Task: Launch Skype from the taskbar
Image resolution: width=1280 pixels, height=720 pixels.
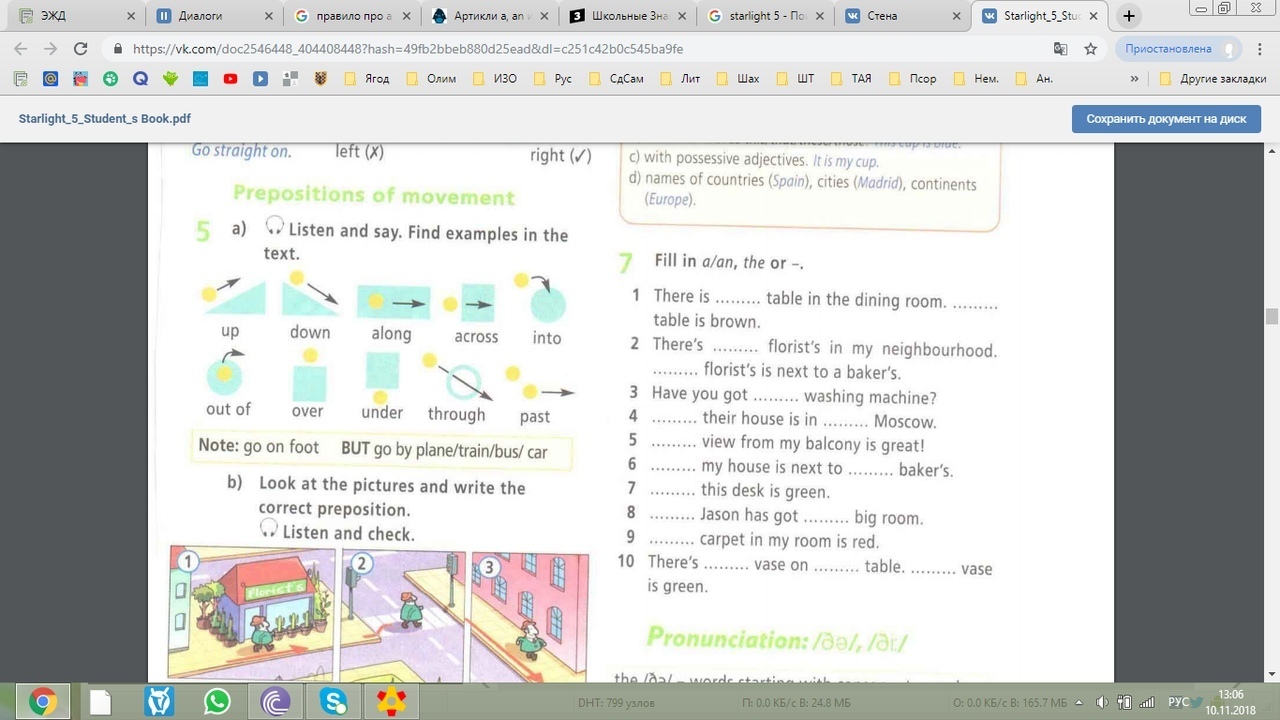Action: pyautogui.click(x=333, y=701)
